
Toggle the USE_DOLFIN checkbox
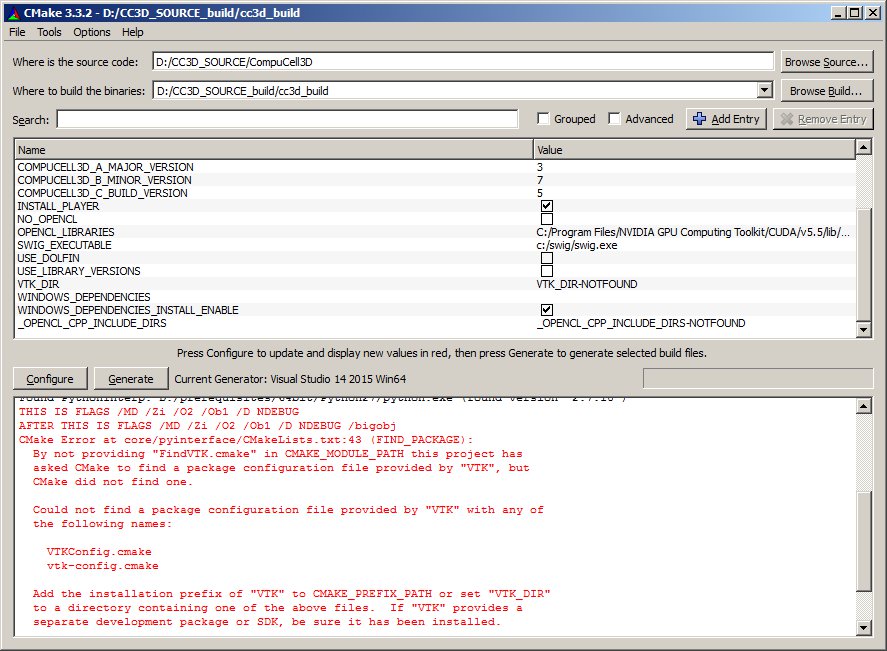pos(547,258)
